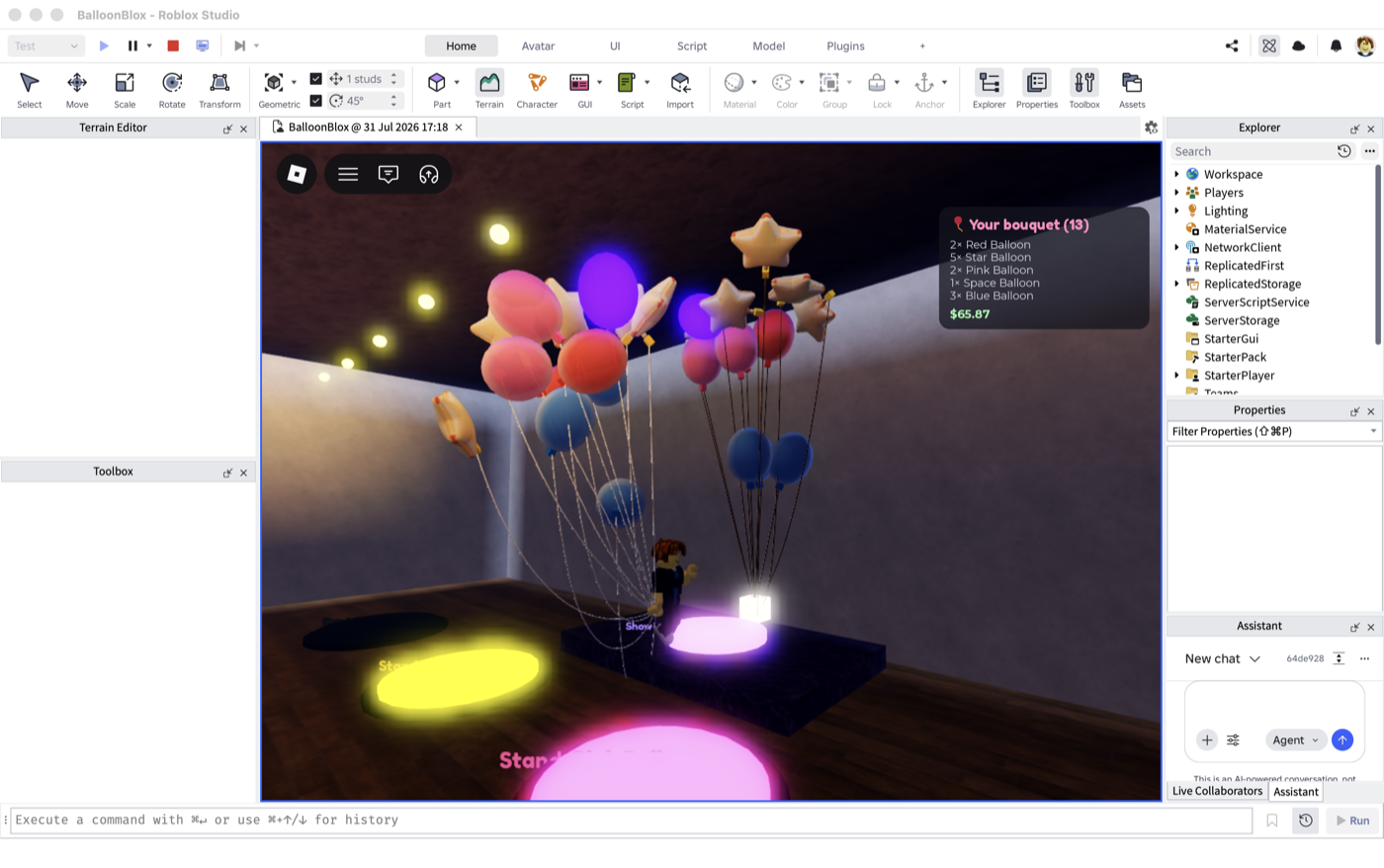This screenshot has height=868, width=1384.
Task: Click the user avatar icon
Action: click(x=1365, y=45)
